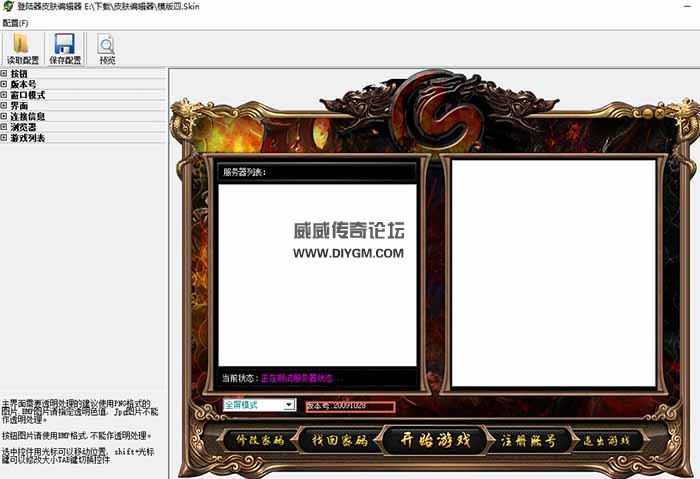Click the 修改密码 skin button
700x479 pixels.
pos(260,441)
